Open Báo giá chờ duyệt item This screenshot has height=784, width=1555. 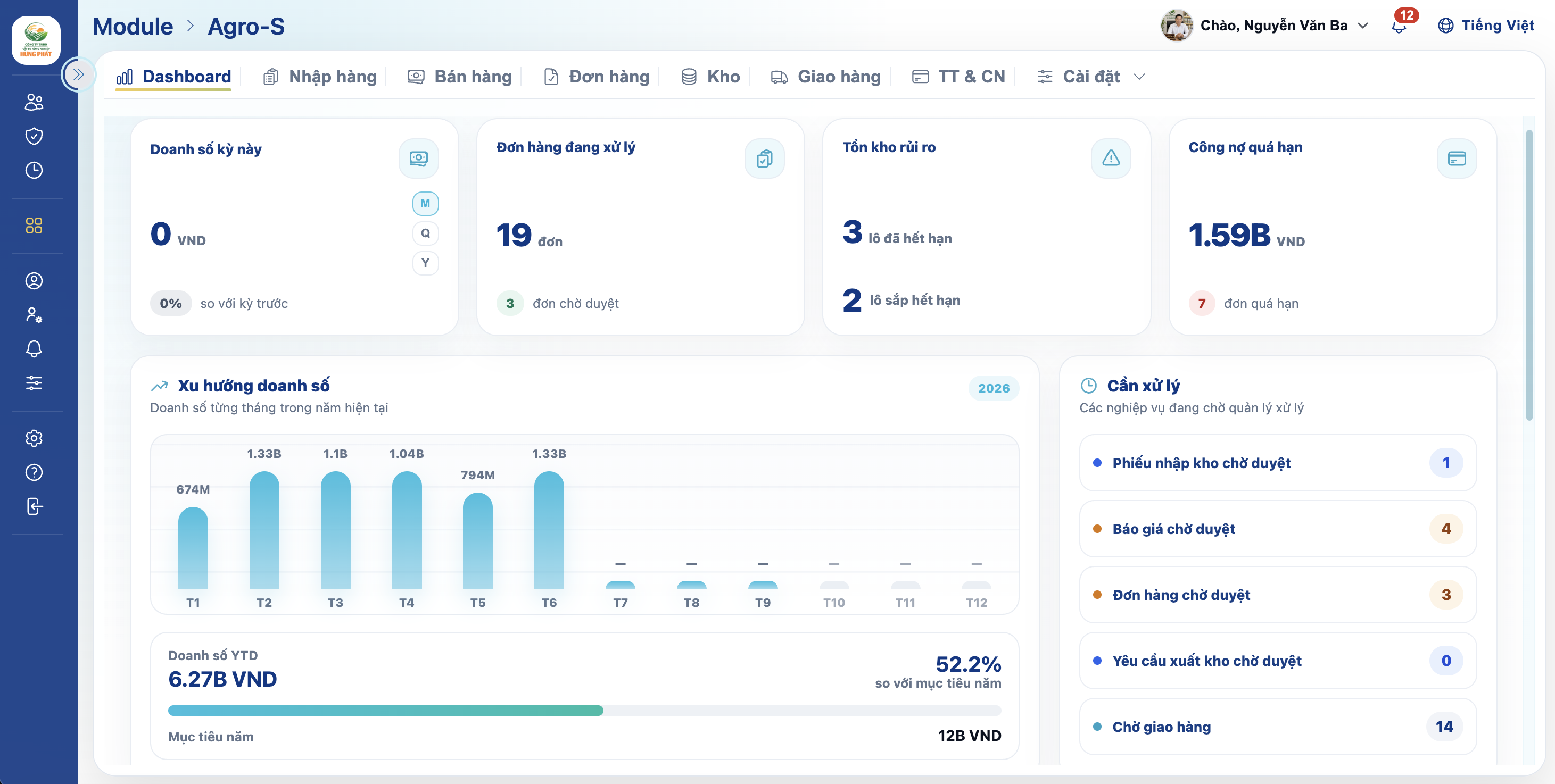[x=1277, y=529]
